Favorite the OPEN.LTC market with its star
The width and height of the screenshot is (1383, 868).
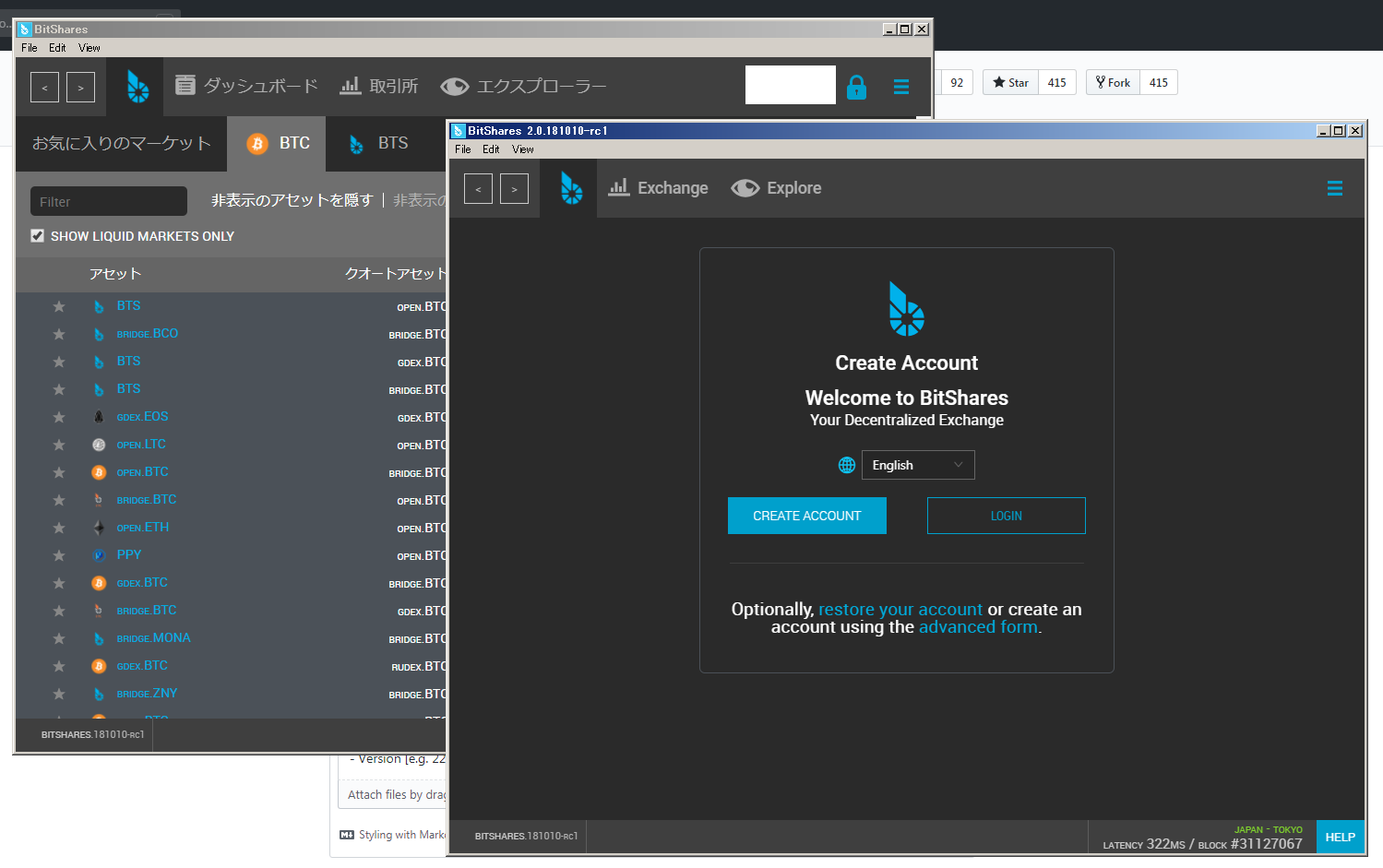pyautogui.click(x=59, y=445)
